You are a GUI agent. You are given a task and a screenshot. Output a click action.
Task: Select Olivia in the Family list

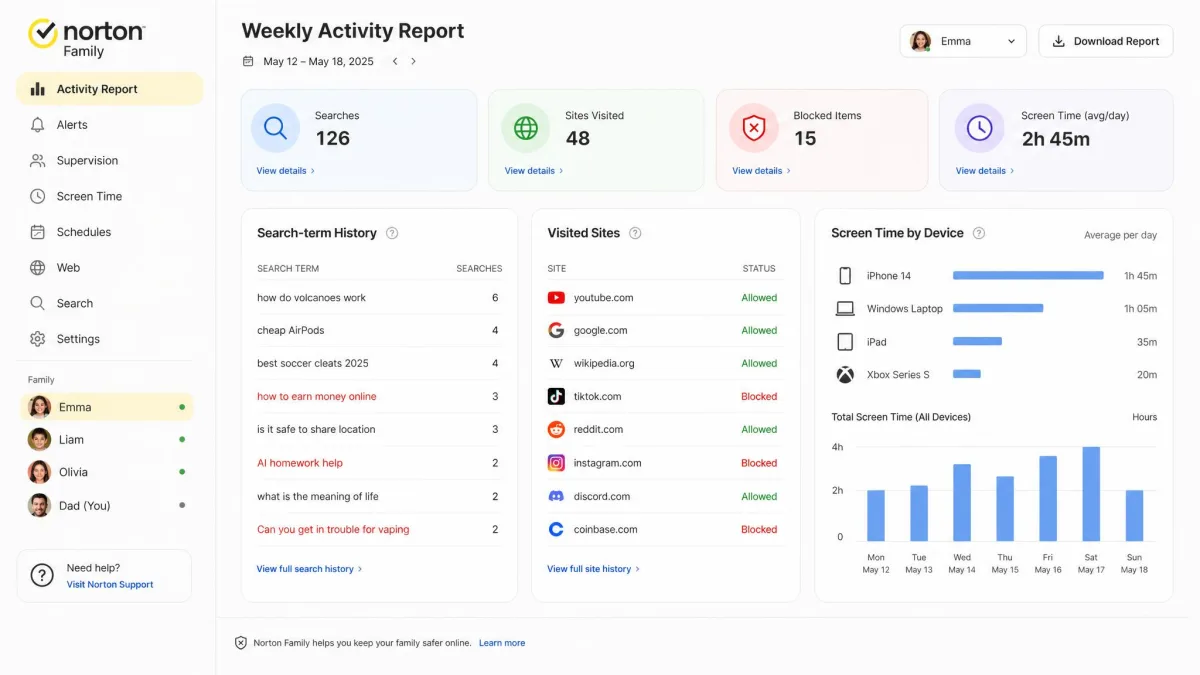107,472
